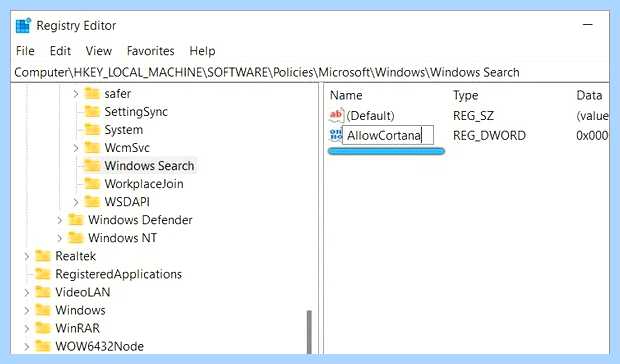Click the registry path address bar
Image resolution: width=620 pixels, height=364 pixels.
coord(310,72)
